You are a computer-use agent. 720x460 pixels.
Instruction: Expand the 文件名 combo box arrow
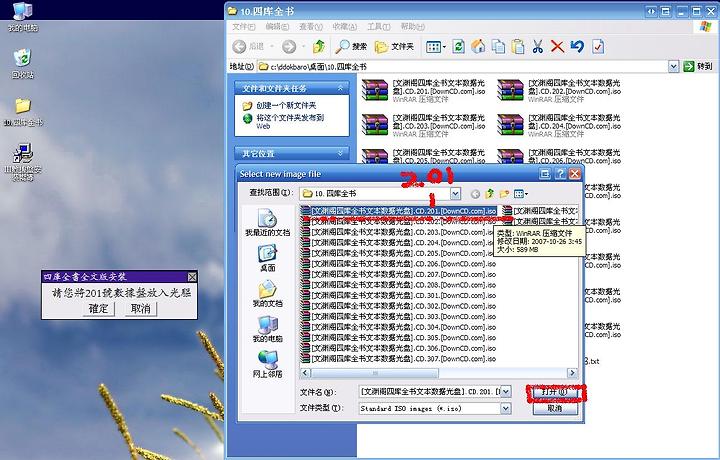505,392
